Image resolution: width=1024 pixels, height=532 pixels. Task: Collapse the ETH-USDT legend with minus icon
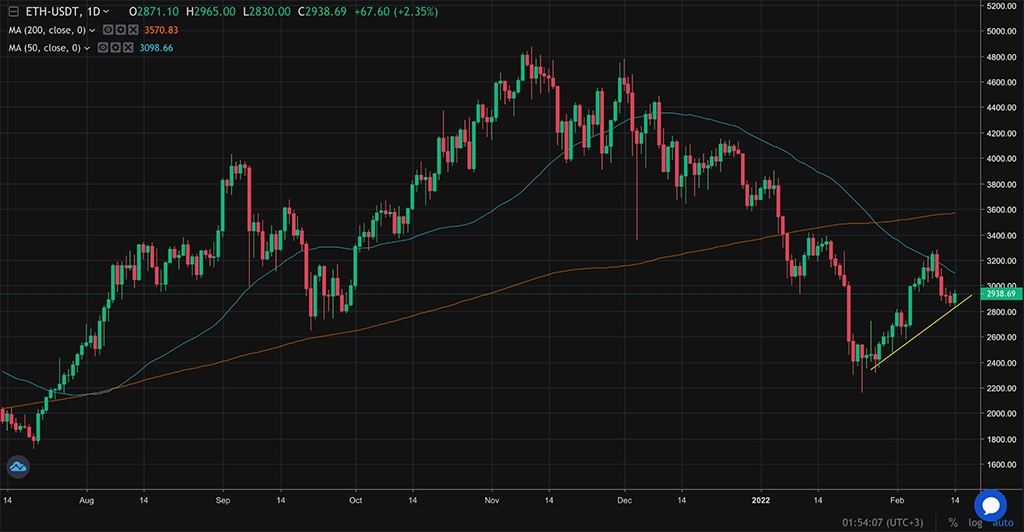pos(13,12)
